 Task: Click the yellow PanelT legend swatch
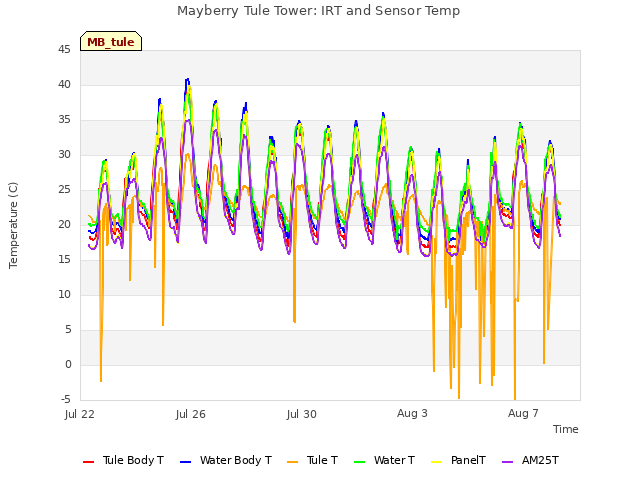point(436,462)
